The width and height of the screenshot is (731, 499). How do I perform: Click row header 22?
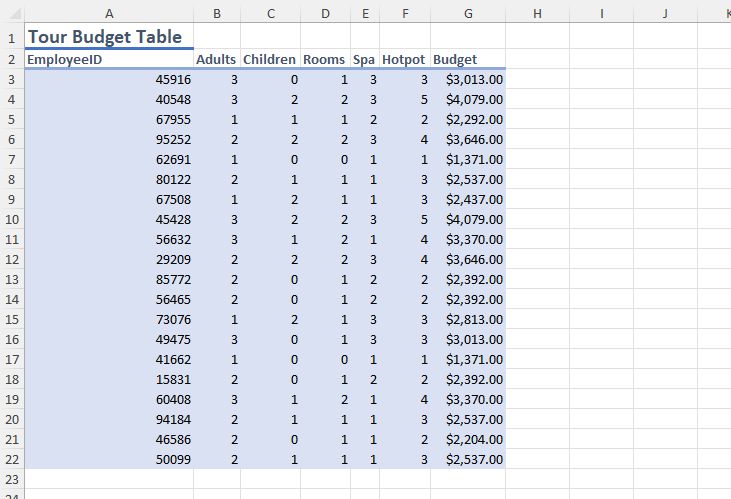11,459
